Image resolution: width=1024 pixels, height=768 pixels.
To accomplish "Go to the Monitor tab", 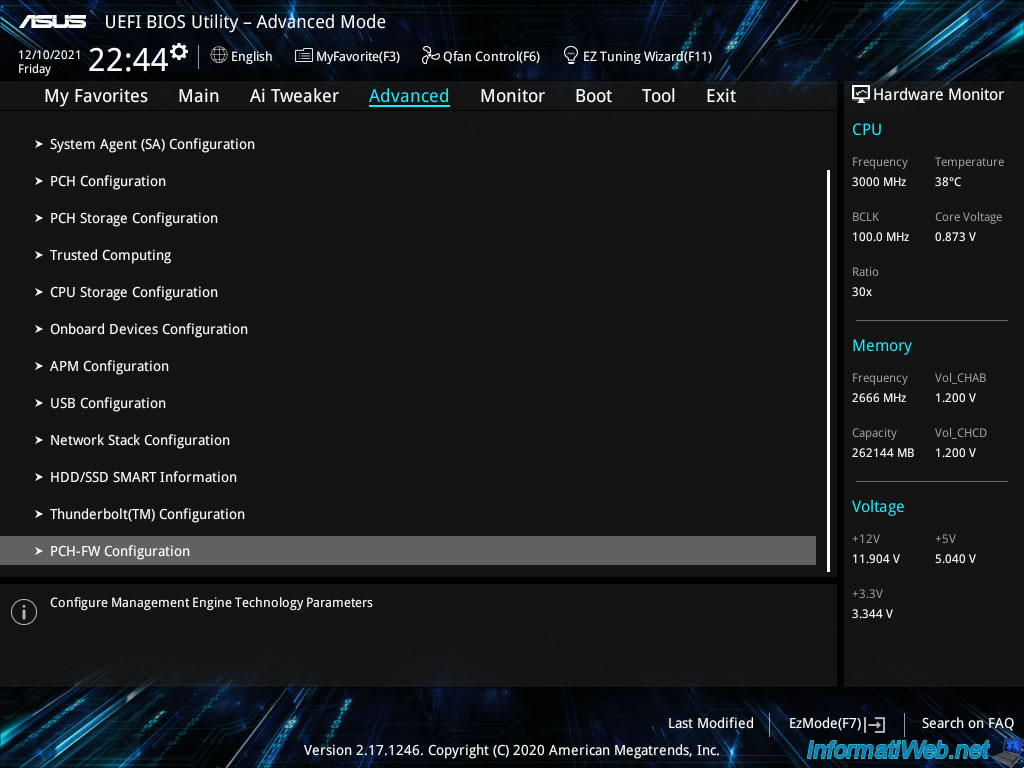I will coord(512,96).
